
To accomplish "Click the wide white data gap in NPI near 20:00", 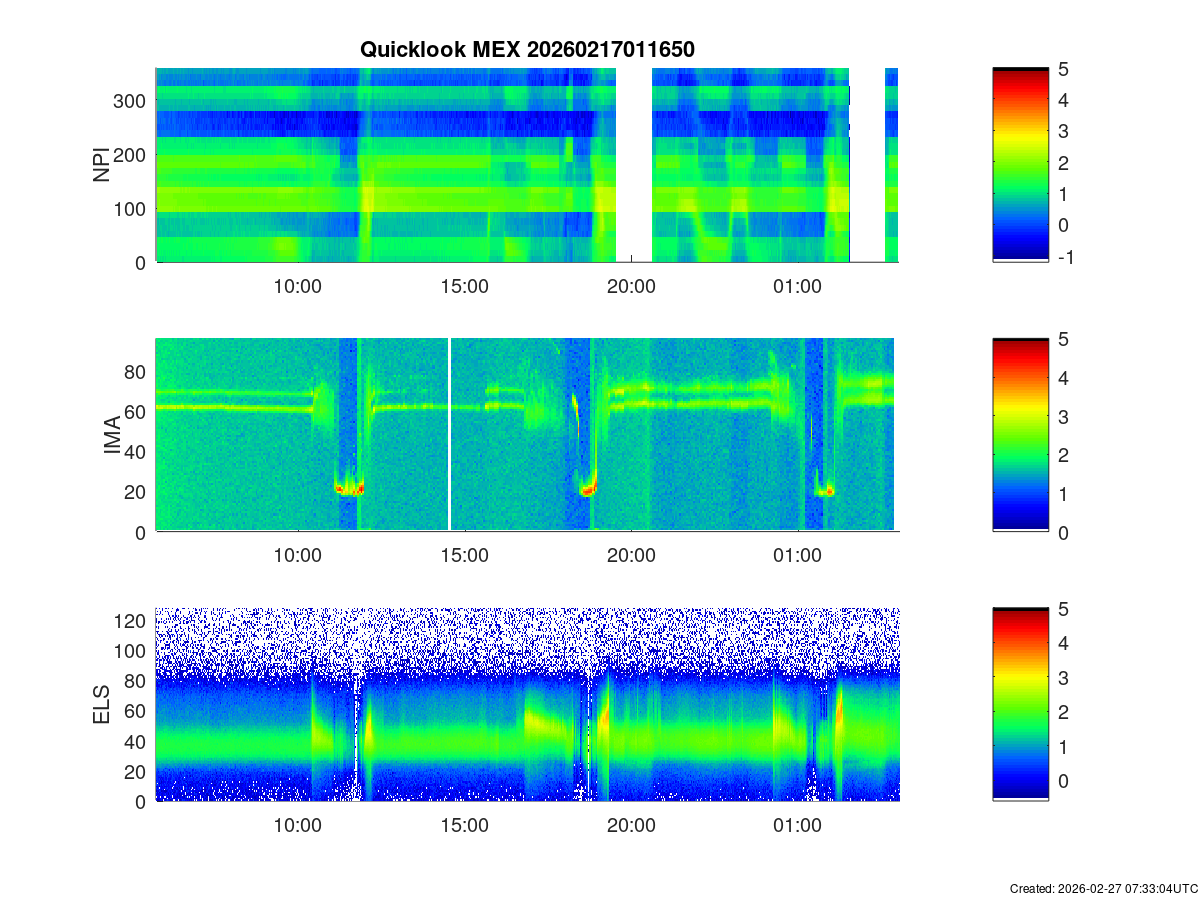I will [x=634, y=165].
